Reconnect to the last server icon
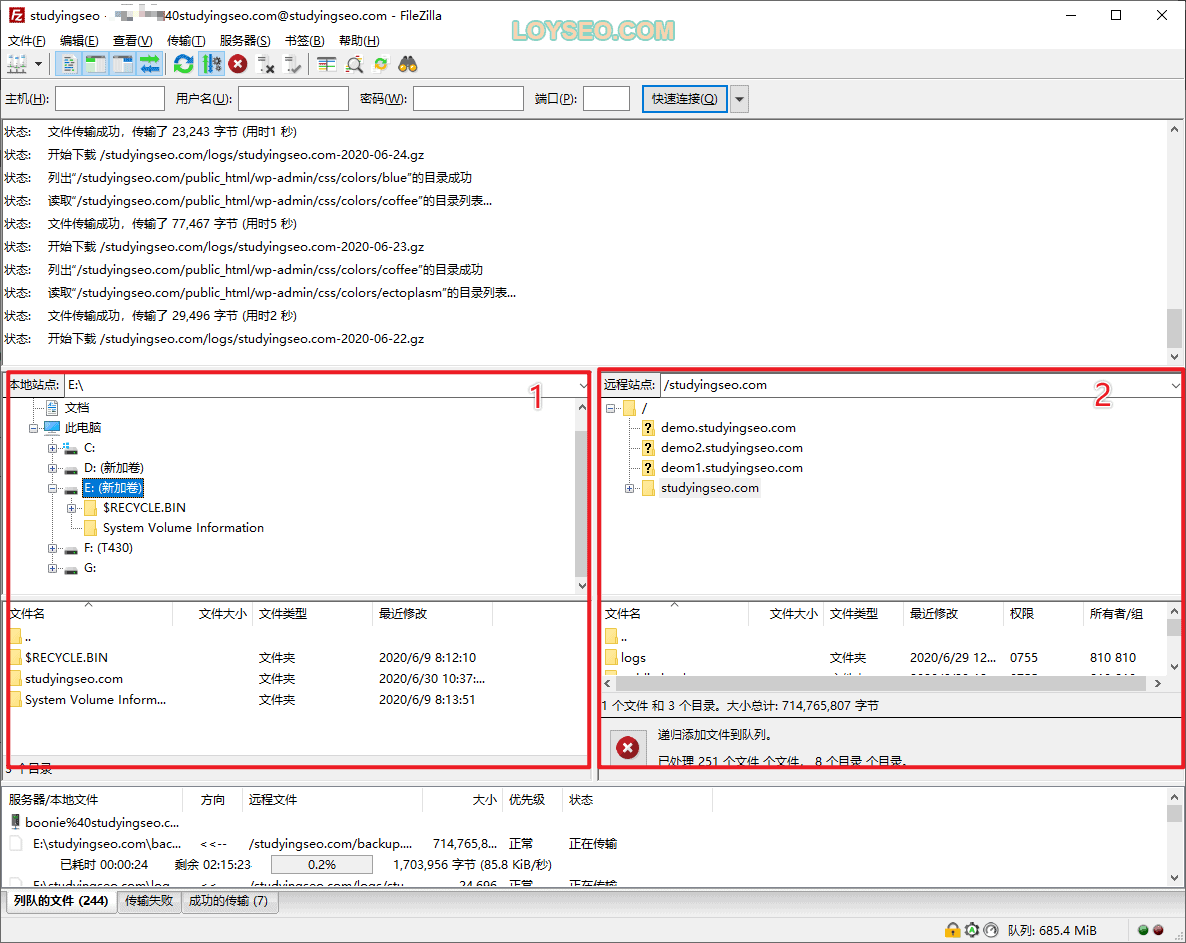Viewport: 1186px width, 943px height. [292, 64]
